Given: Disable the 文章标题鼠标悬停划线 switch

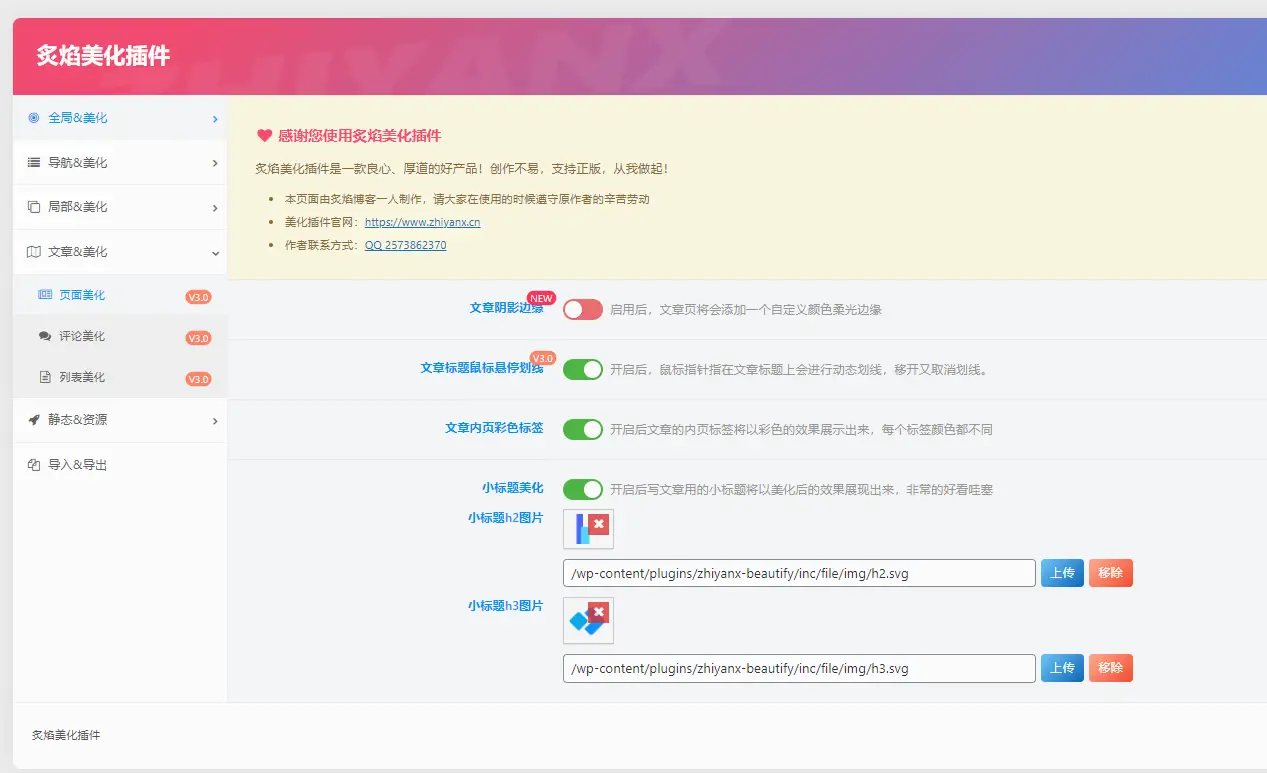Looking at the screenshot, I should [x=582, y=369].
